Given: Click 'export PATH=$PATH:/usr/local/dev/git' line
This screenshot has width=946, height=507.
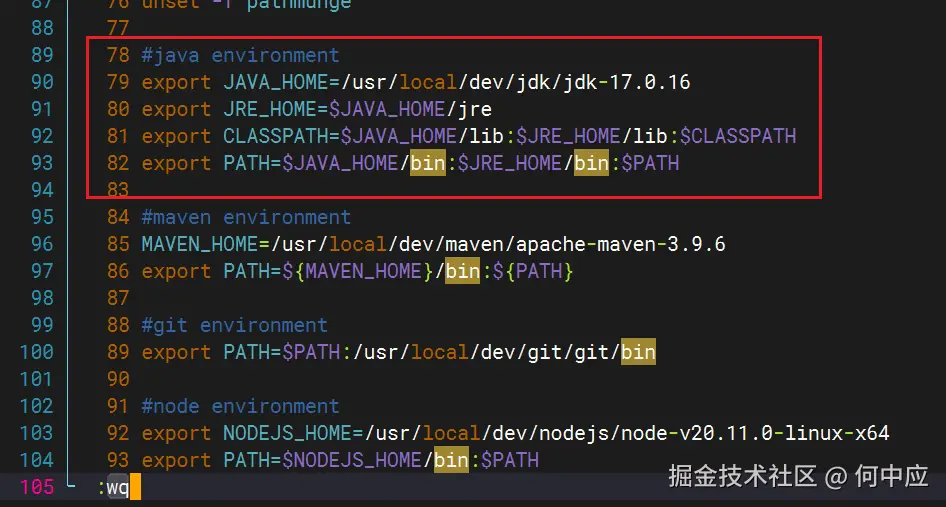Looking at the screenshot, I should [x=398, y=352].
